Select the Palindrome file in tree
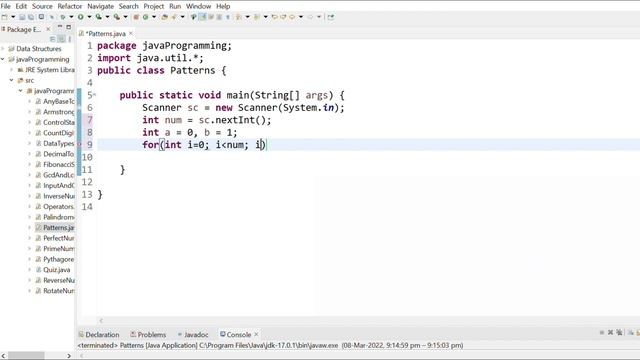The height and width of the screenshot is (360, 640). coord(55,217)
